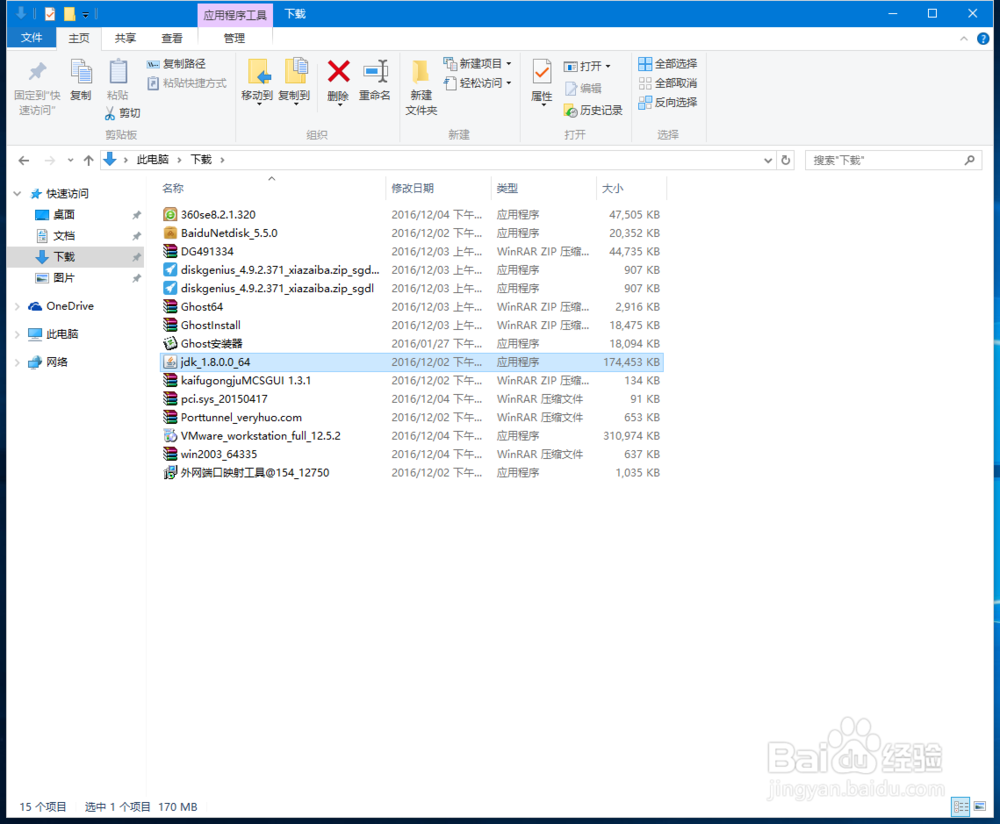Screen dimensions: 1000x824
Task: Switch to the Manage (管理) tab
Action: [x=235, y=38]
